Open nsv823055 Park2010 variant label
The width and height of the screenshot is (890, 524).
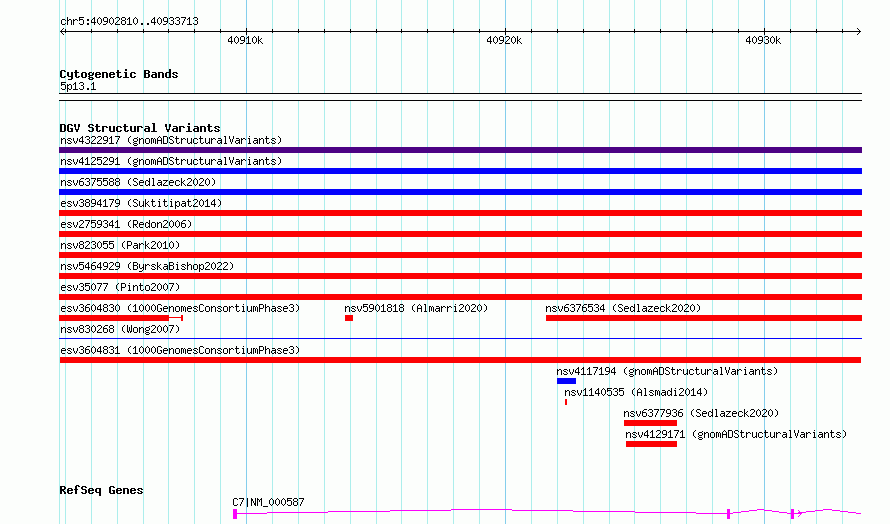click(120, 245)
